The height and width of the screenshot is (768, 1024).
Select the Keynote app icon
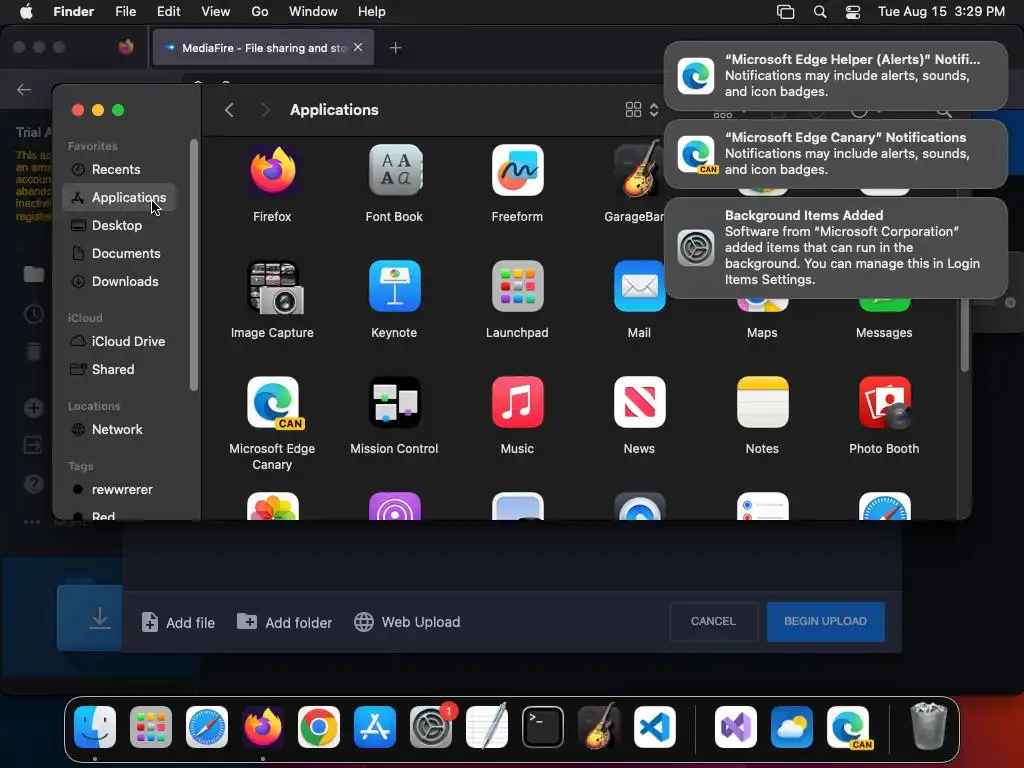[394, 287]
